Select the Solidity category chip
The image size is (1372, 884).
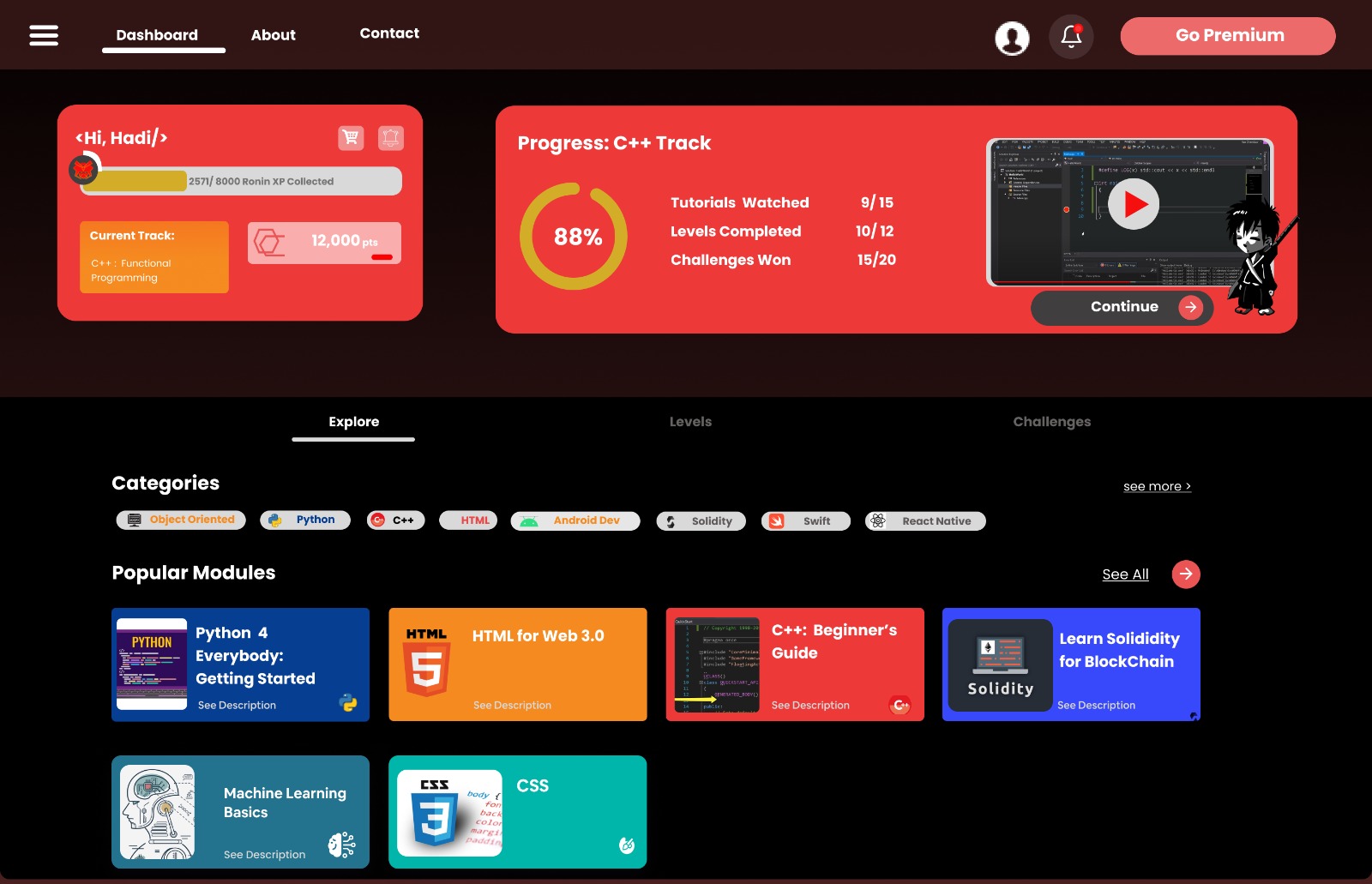point(701,520)
